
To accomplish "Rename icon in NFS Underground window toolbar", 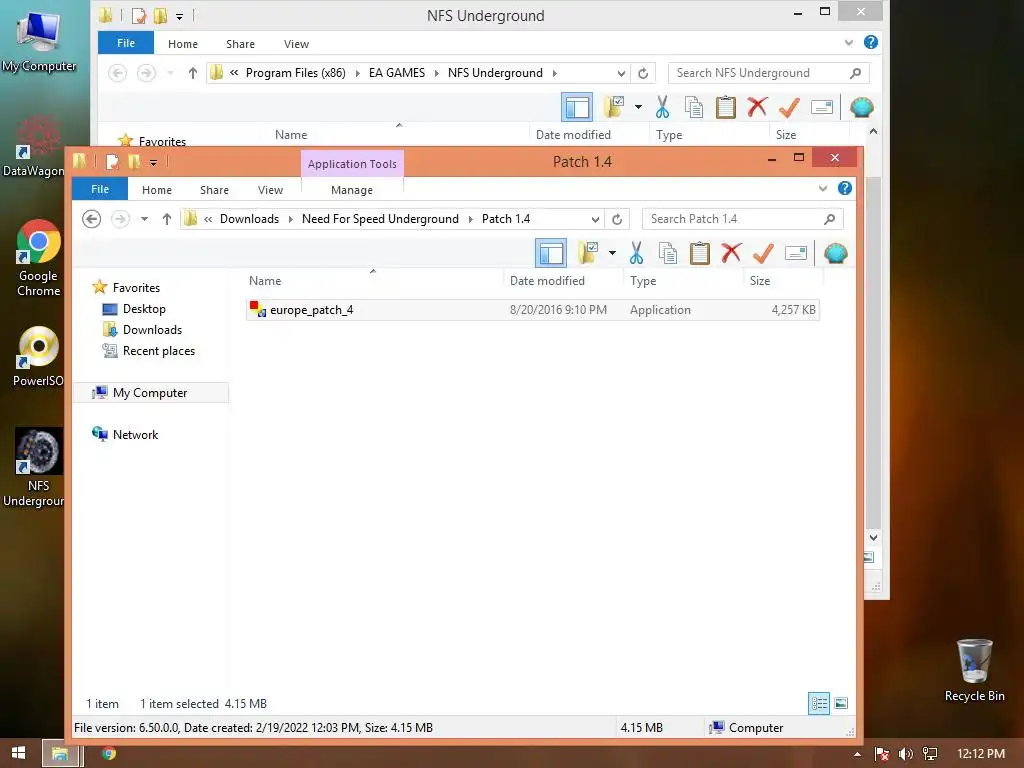I will coord(822,107).
